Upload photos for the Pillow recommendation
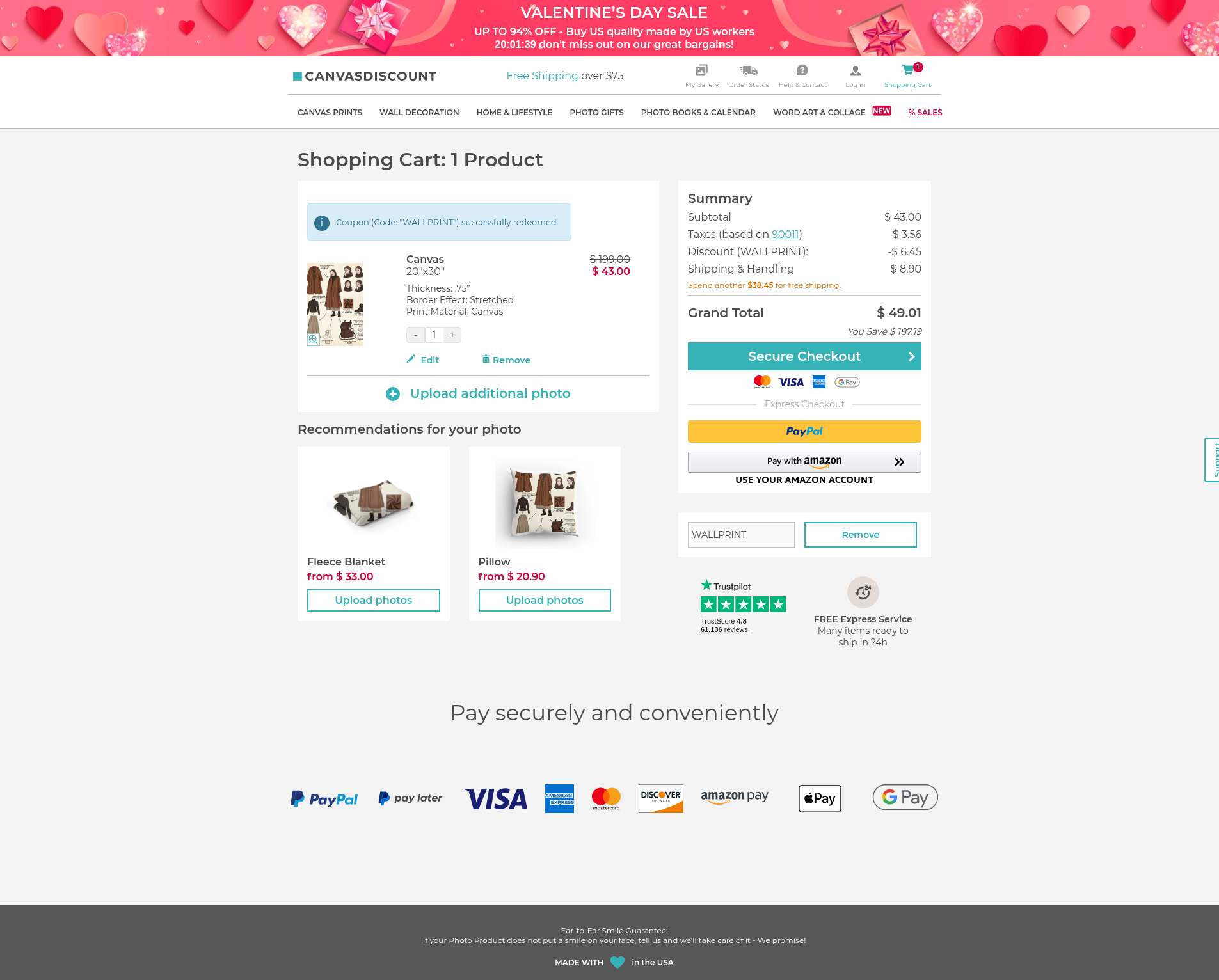 click(x=545, y=600)
